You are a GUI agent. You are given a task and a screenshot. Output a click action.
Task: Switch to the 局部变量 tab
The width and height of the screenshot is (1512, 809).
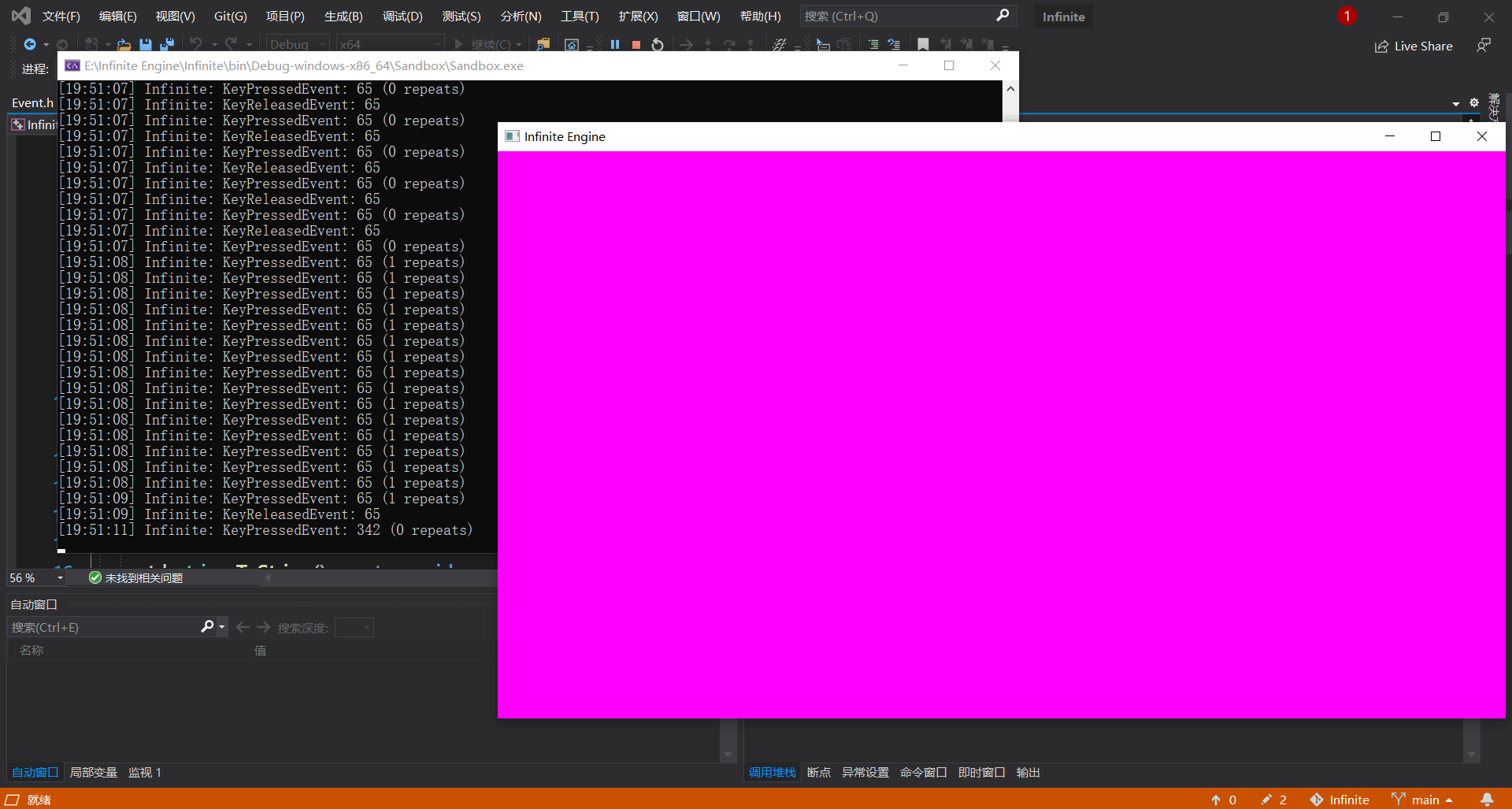[x=94, y=773]
